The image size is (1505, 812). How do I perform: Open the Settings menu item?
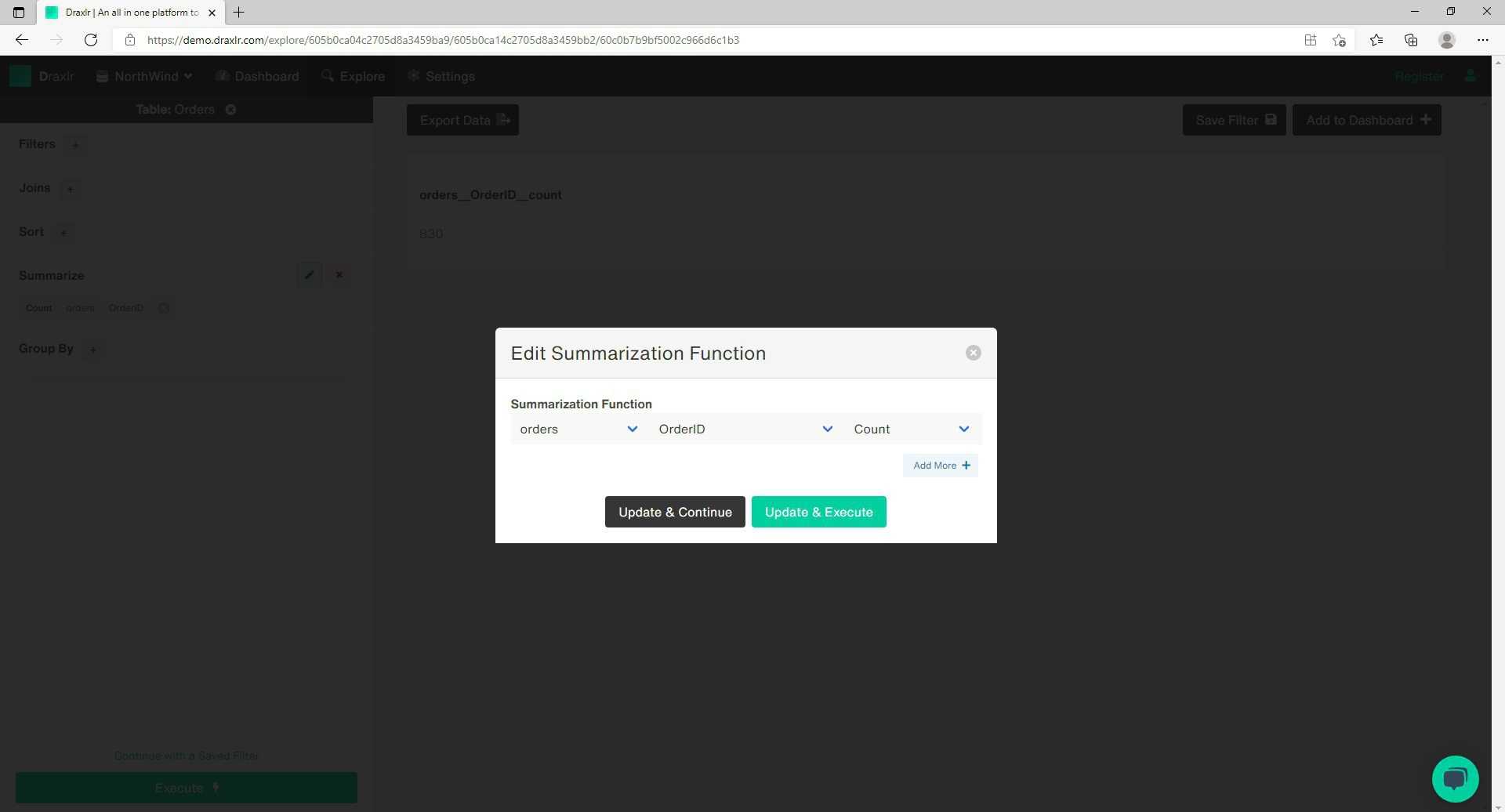(441, 76)
